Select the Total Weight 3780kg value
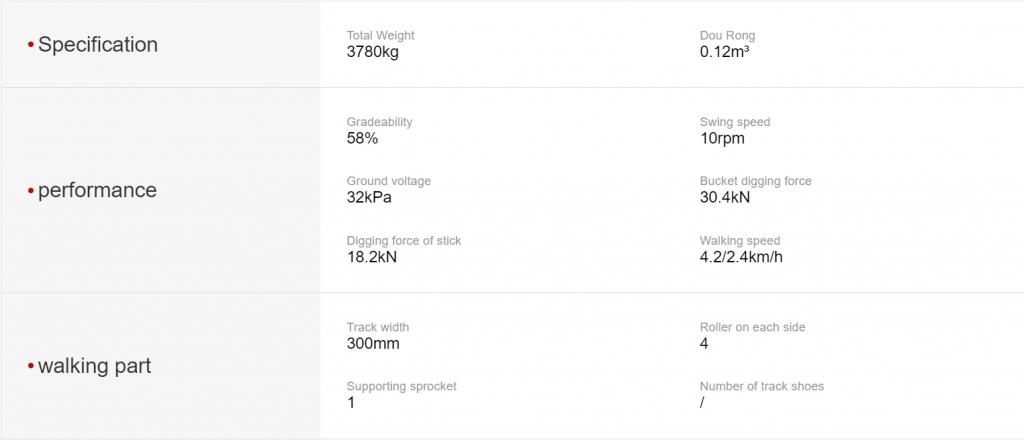Screen dimensions: 1024x440 372,52
